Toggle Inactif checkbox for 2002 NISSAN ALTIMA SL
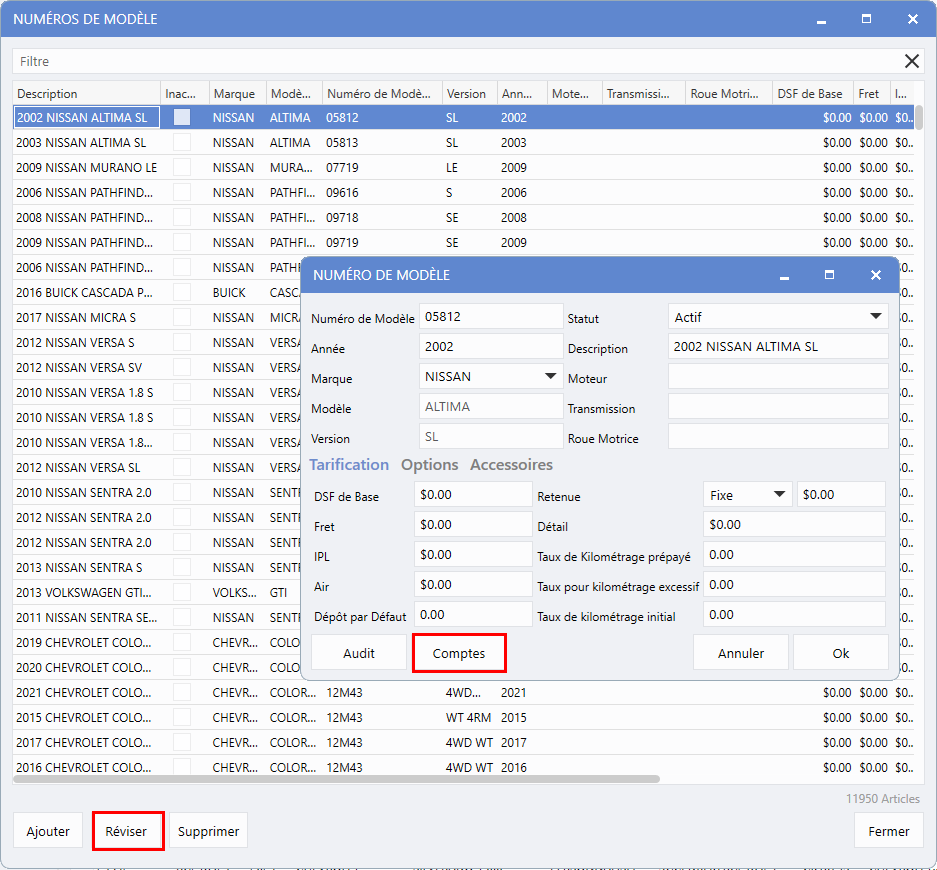This screenshot has height=870, width=937. point(182,117)
